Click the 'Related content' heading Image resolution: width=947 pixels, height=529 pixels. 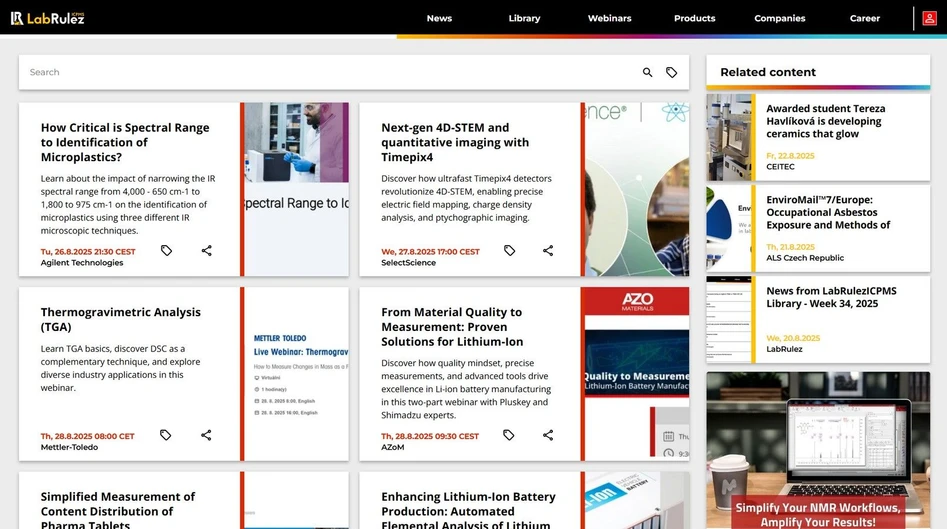768,72
